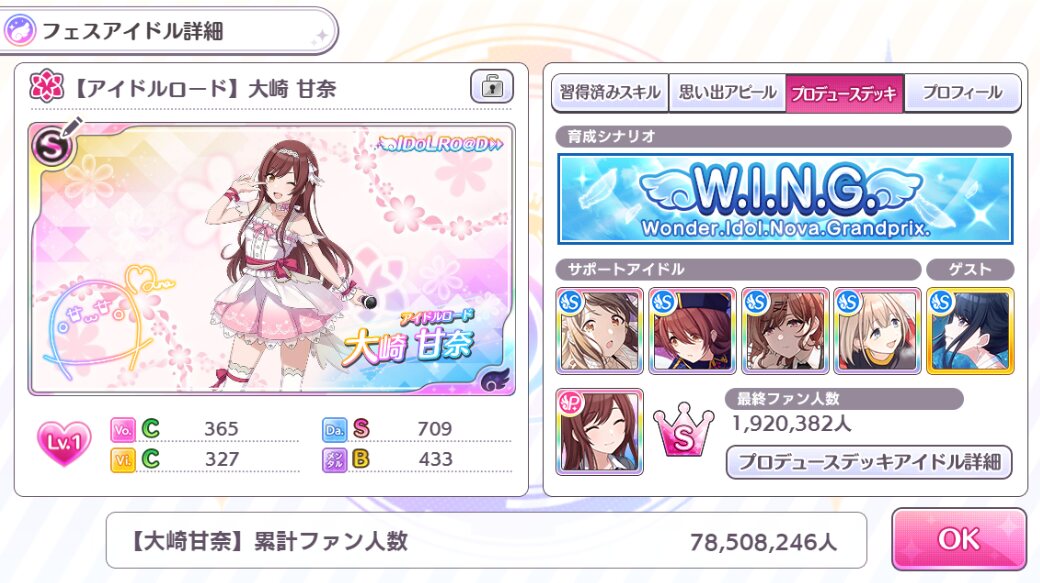The width and height of the screenshot is (1040, 583).
Task: Open プロデュースデッキアイドル詳細 button
Action: [x=869, y=462]
